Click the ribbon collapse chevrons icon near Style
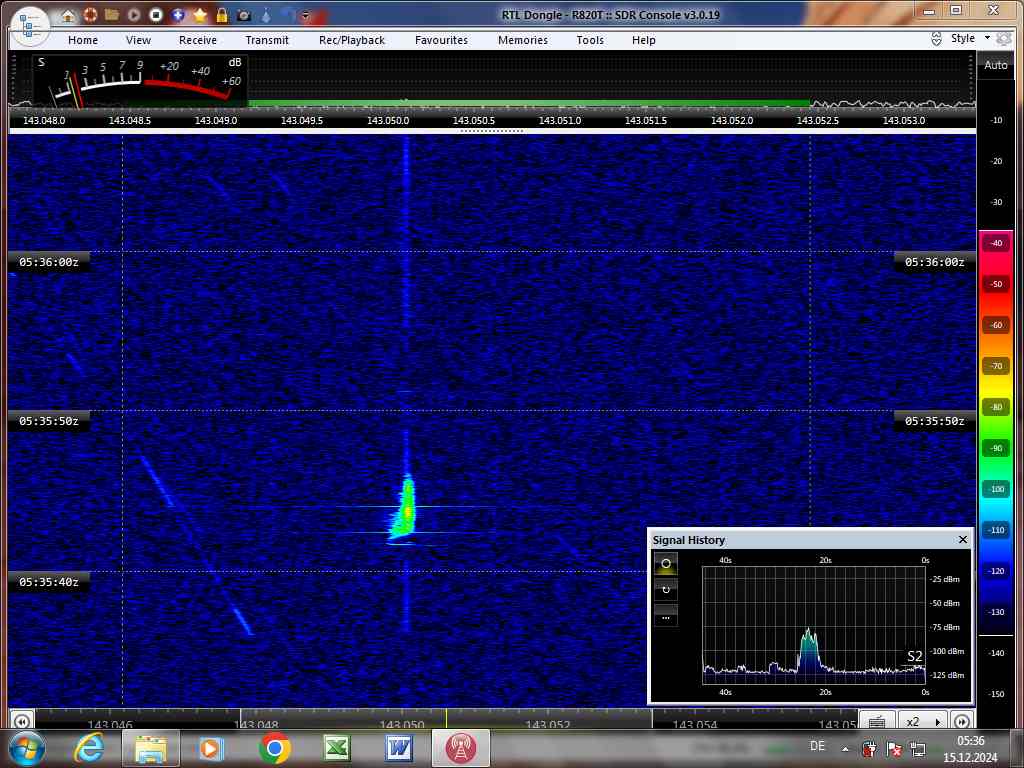Viewport: 1024px width, 768px height. [x=936, y=39]
